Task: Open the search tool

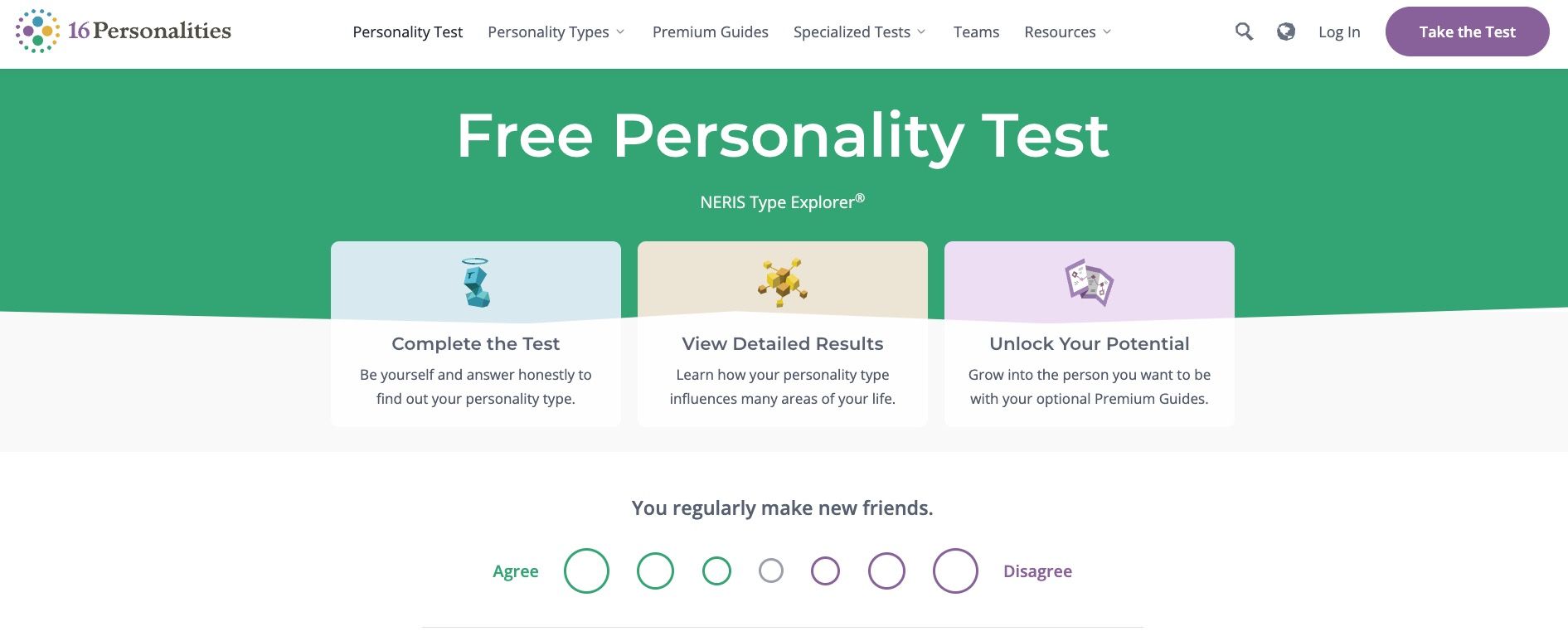Action: [x=1244, y=32]
